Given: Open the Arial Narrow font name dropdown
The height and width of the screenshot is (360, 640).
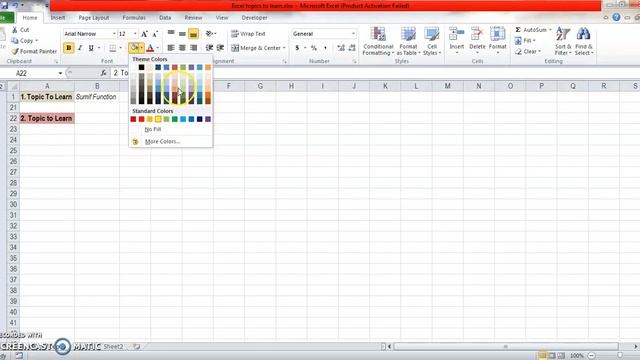Looking at the screenshot, I should click(114, 34).
